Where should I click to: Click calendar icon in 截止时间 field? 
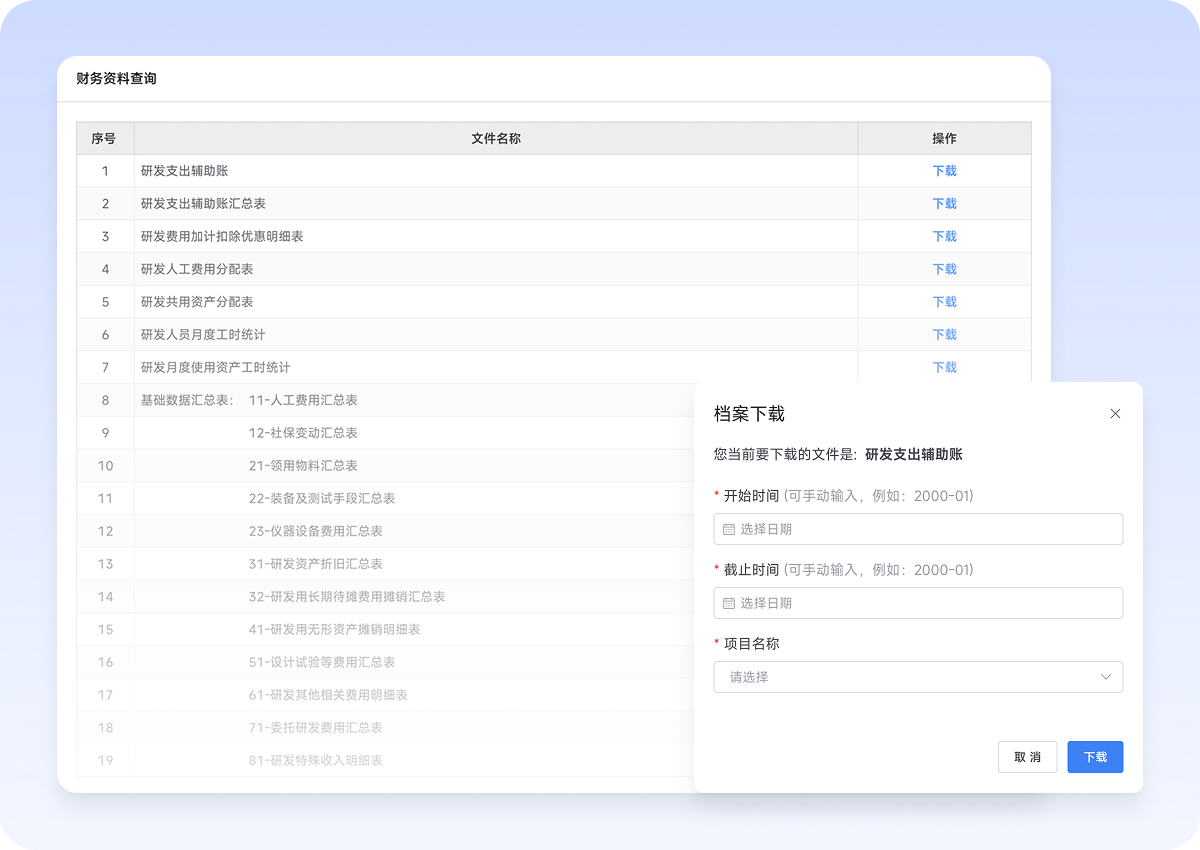pyautogui.click(x=729, y=603)
